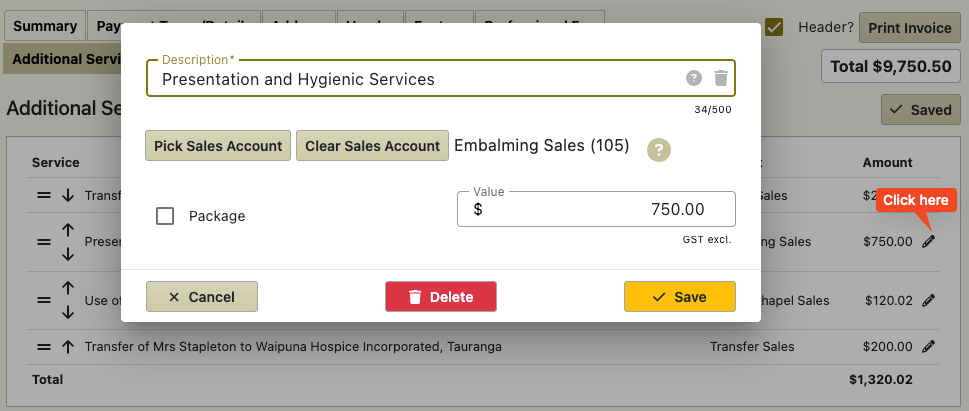Move second service row up with arrow

[x=68, y=230]
